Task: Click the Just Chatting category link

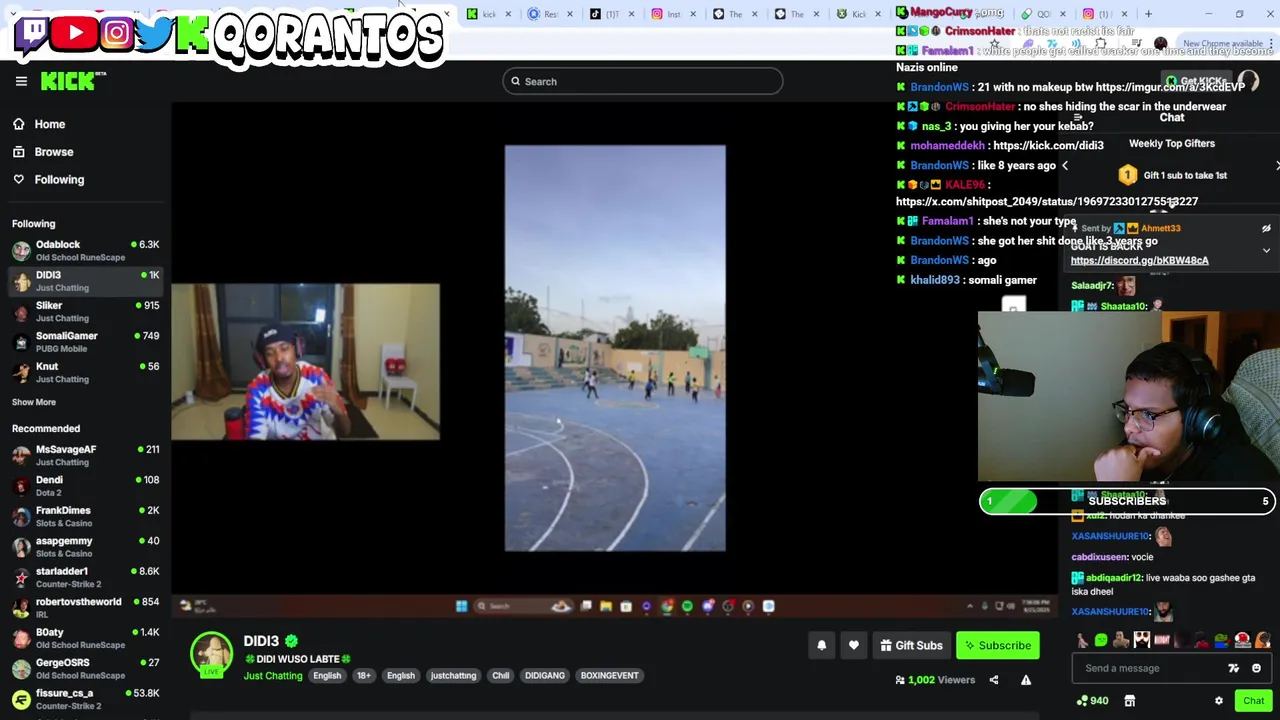Action: [x=273, y=676]
